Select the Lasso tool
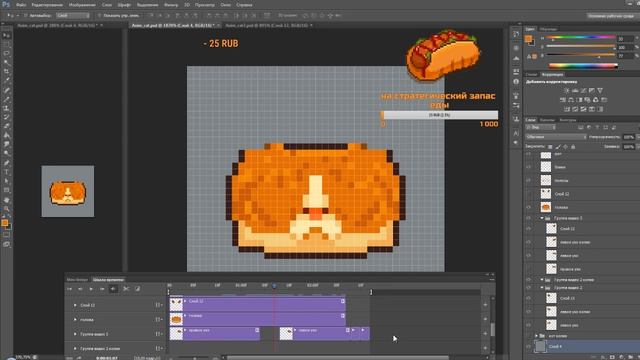This screenshot has width=640, height=360. 7,53
